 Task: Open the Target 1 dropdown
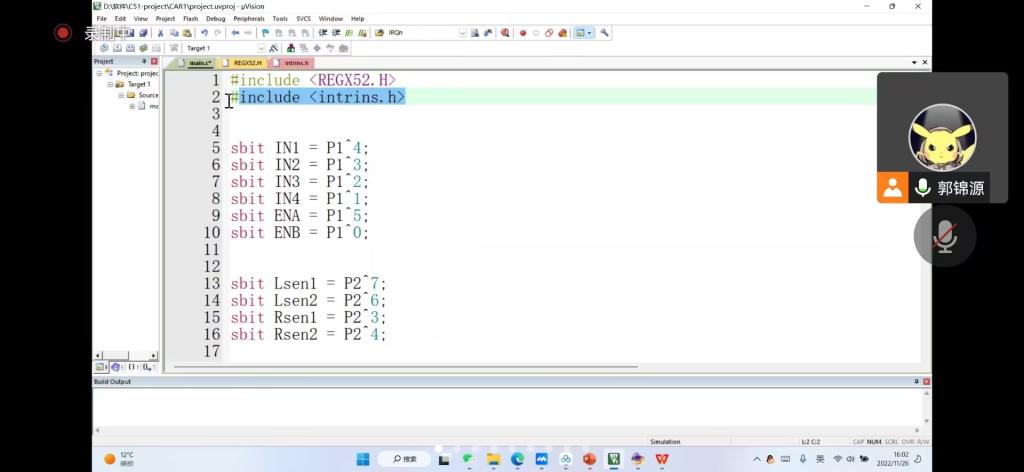coord(262,48)
